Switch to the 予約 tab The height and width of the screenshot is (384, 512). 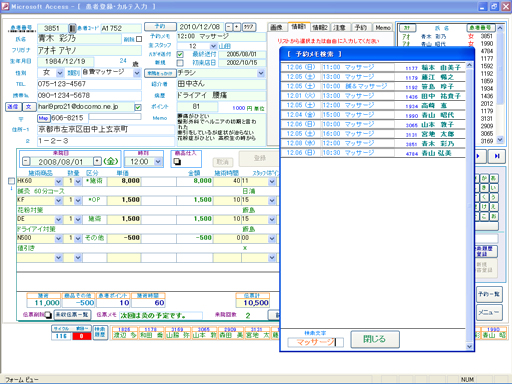pos(361,28)
